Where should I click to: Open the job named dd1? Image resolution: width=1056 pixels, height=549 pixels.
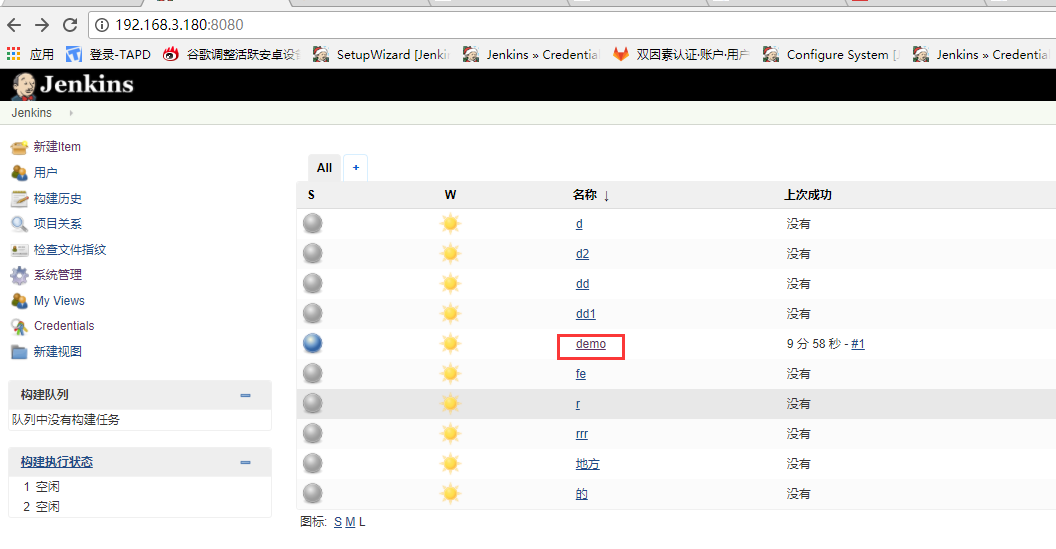click(x=586, y=314)
